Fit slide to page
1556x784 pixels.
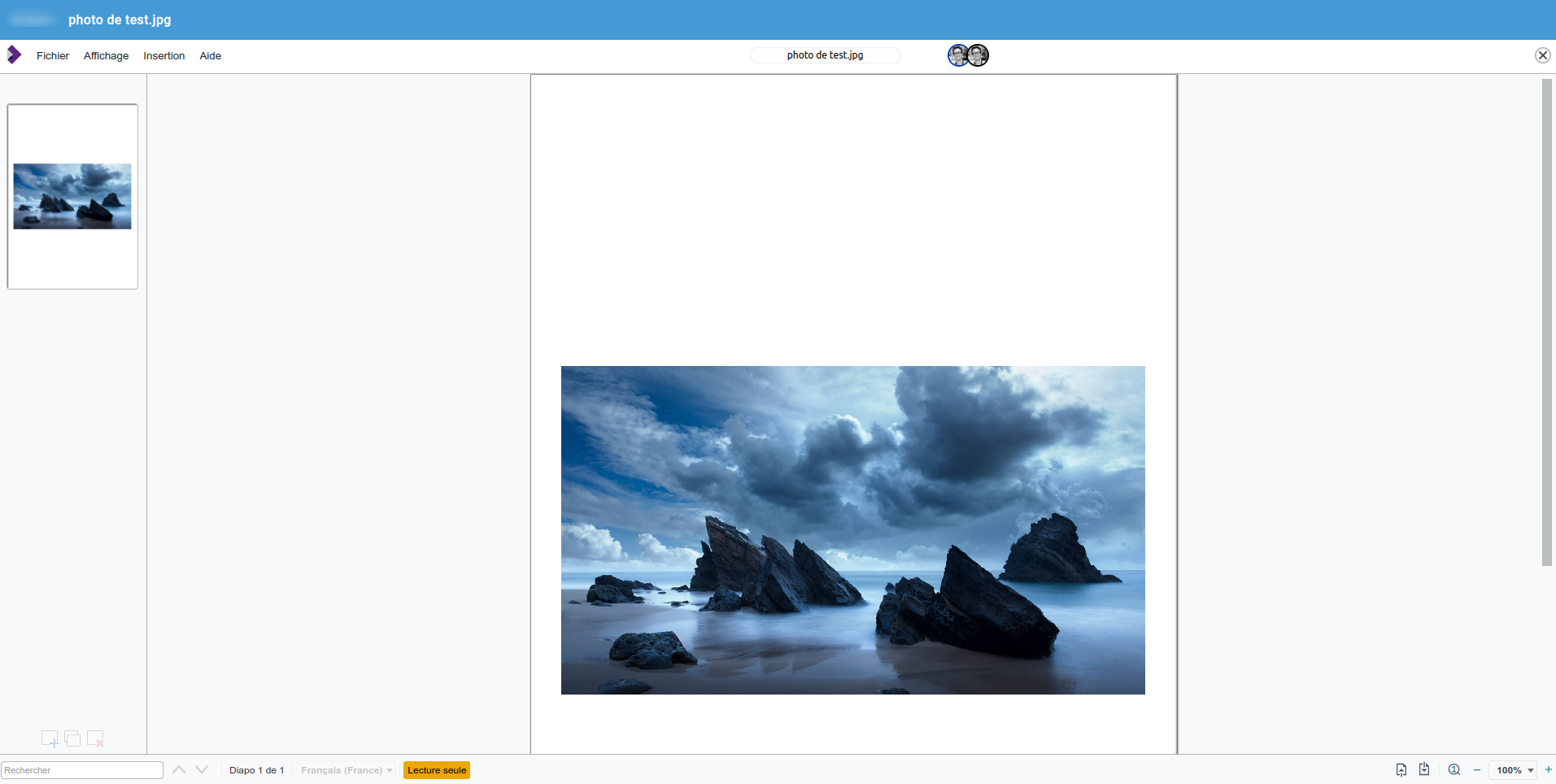1401,769
